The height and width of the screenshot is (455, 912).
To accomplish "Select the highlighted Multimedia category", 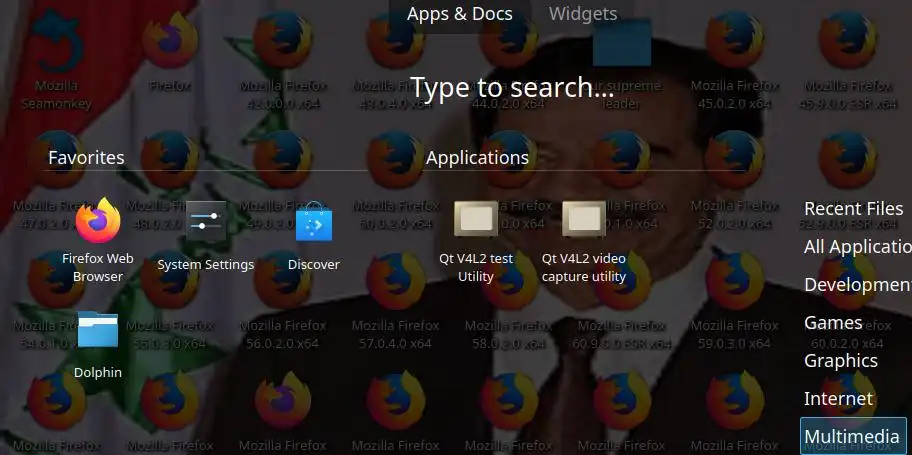I will [x=853, y=436].
